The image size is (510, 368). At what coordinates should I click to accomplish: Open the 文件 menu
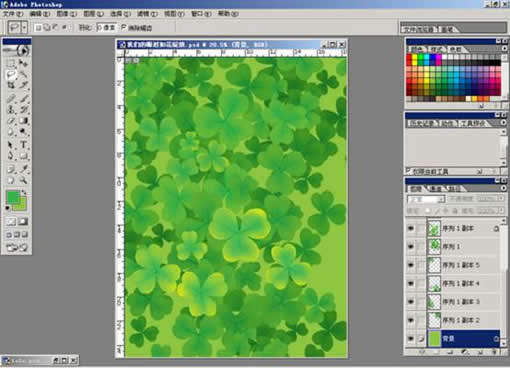coord(13,14)
